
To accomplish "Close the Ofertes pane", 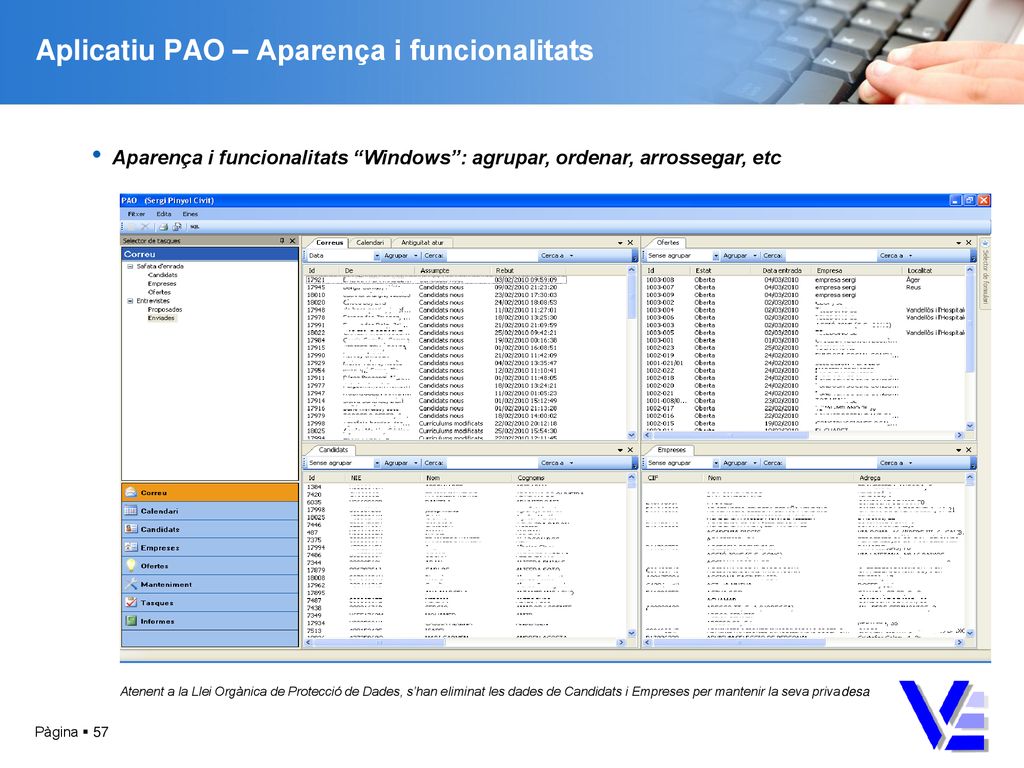I will pos(968,242).
